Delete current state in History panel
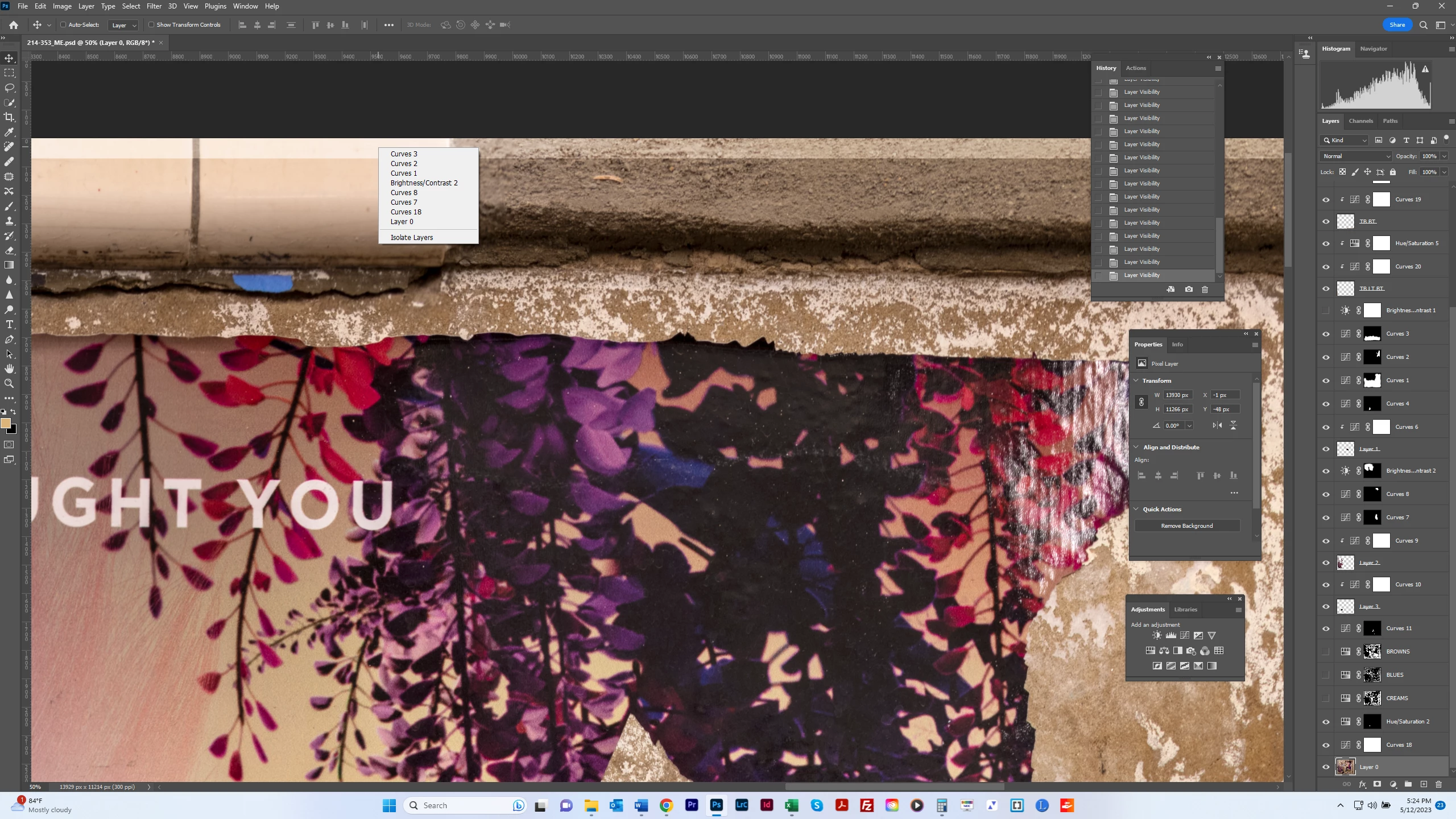 pos(1205,289)
